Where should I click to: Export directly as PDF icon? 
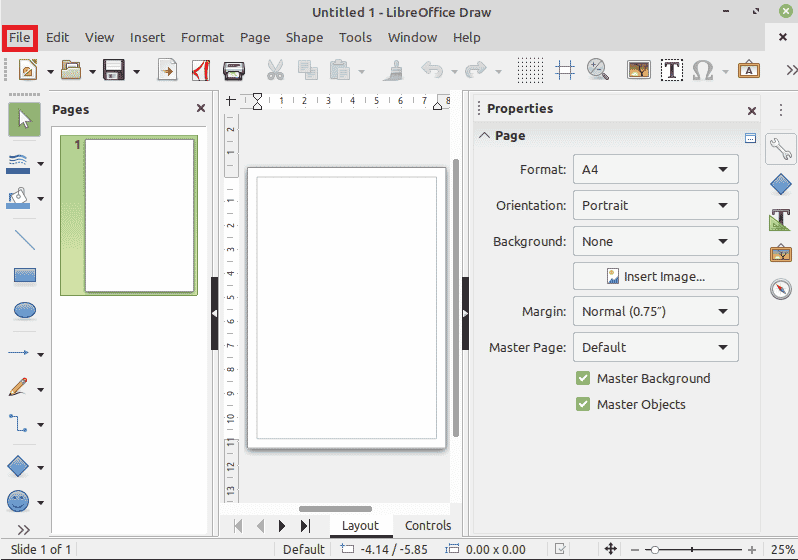point(201,70)
